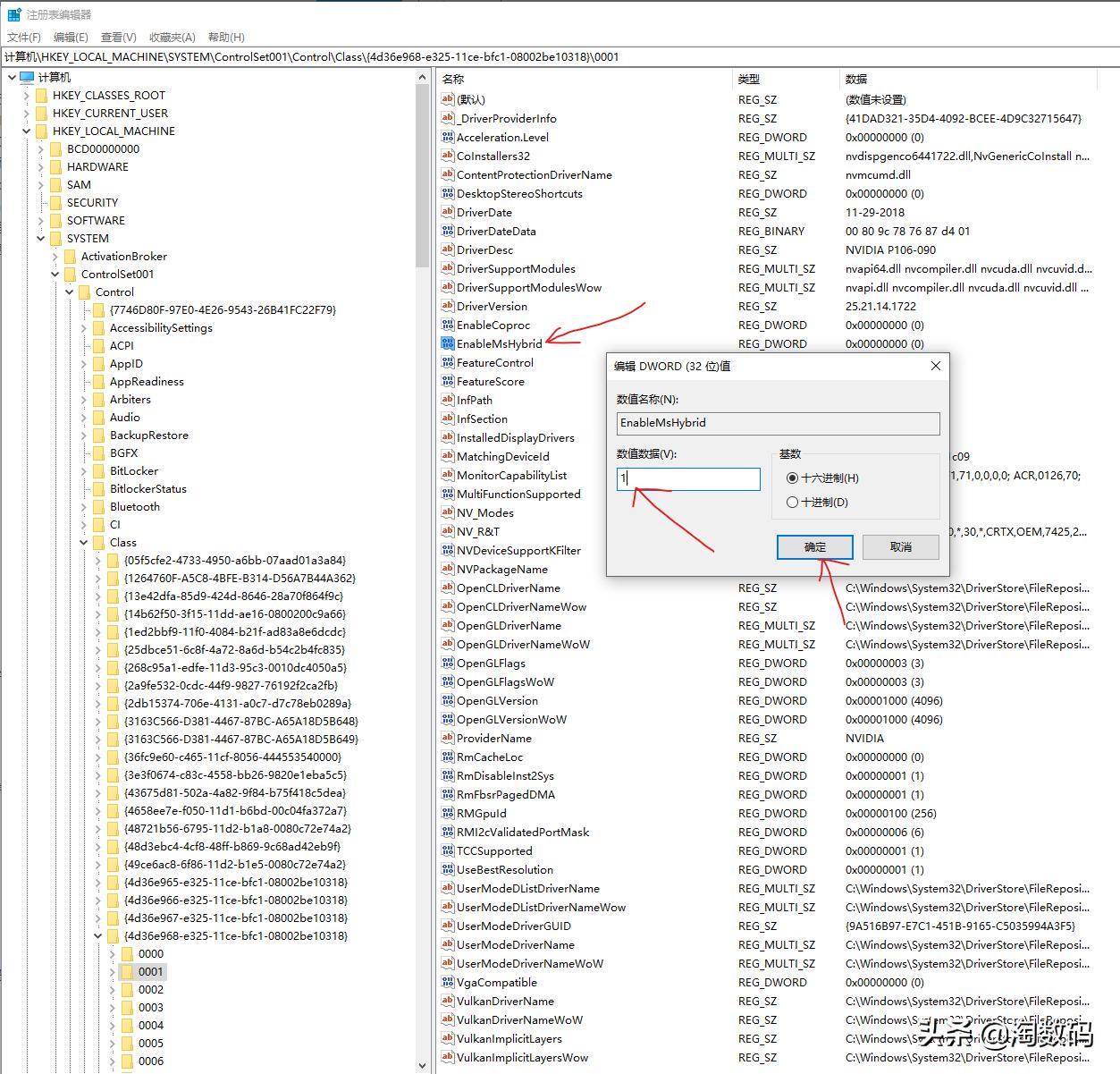The width and height of the screenshot is (1120, 1074).
Task: Click the icon beside OpenGLFlags
Action: coord(448,663)
